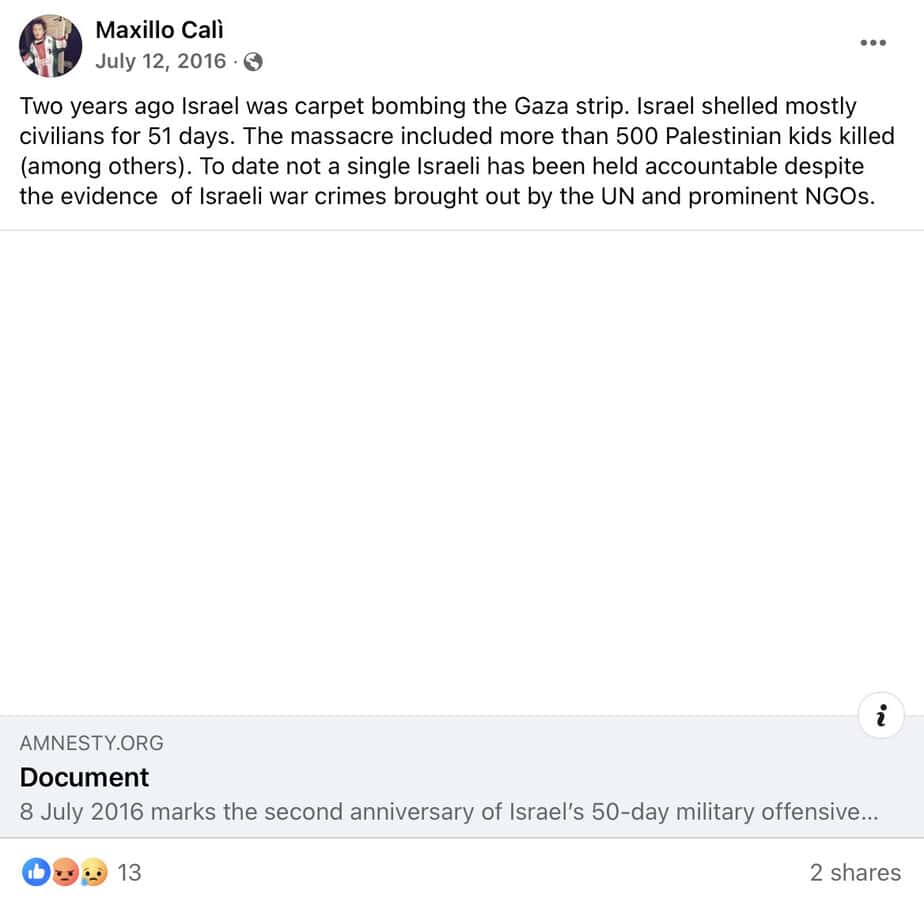Click the info 'i' icon on link preview
This screenshot has width=924, height=902.
881,716
